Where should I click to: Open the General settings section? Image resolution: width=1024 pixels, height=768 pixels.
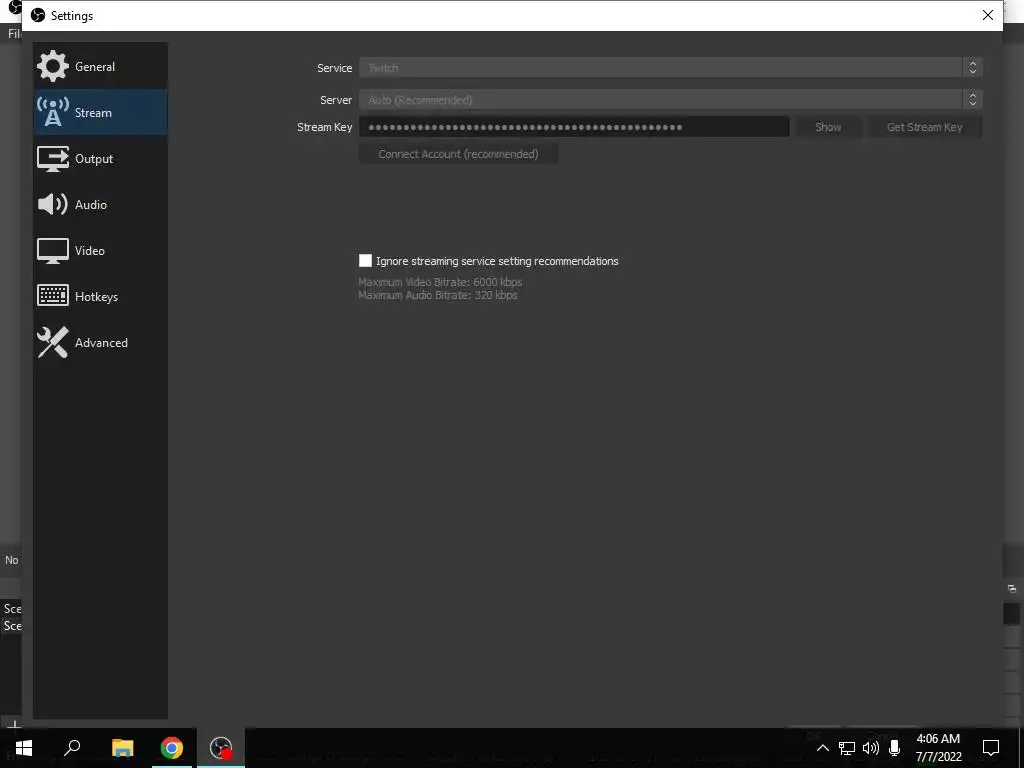point(101,67)
